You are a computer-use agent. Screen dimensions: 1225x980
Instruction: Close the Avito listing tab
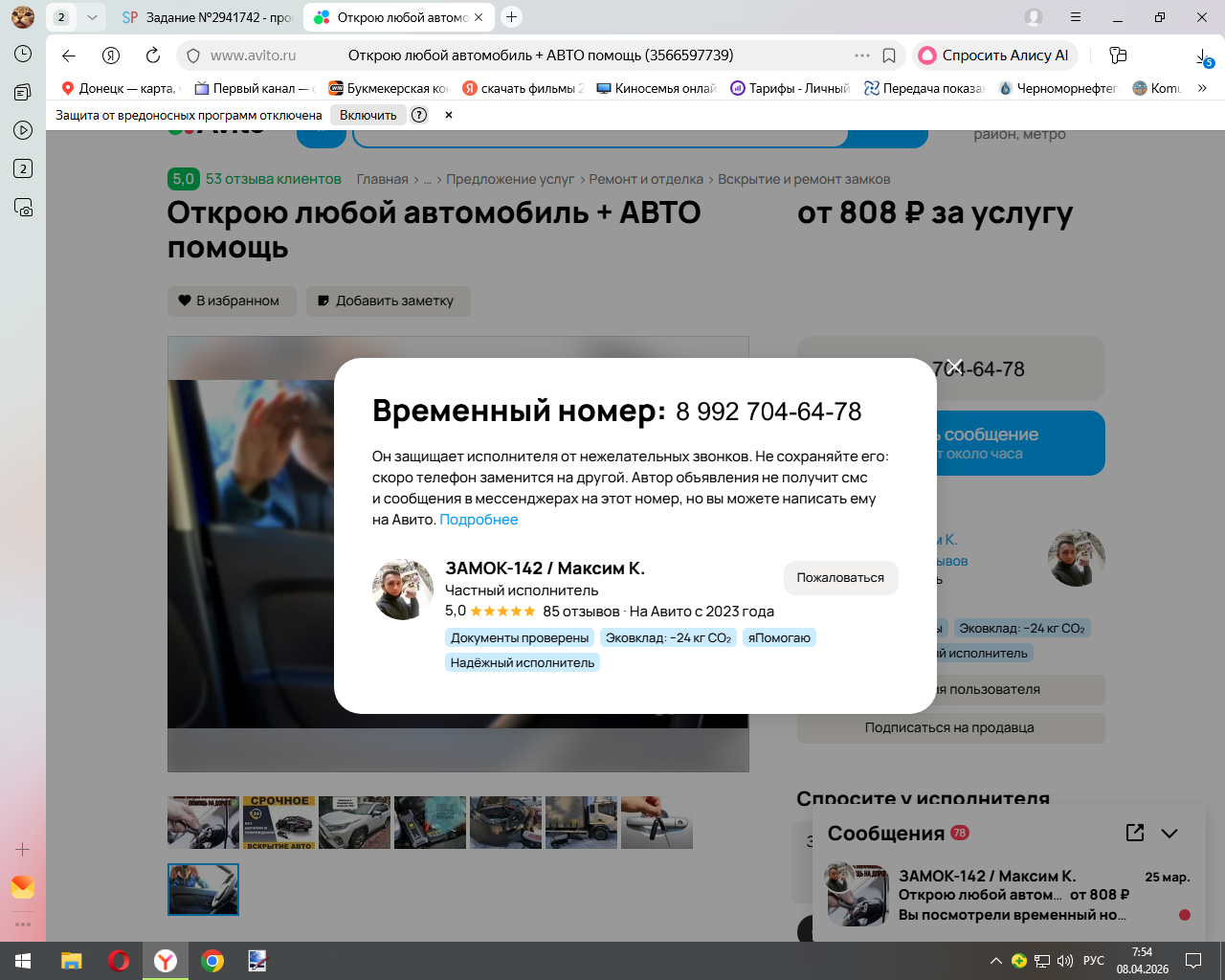click(479, 17)
